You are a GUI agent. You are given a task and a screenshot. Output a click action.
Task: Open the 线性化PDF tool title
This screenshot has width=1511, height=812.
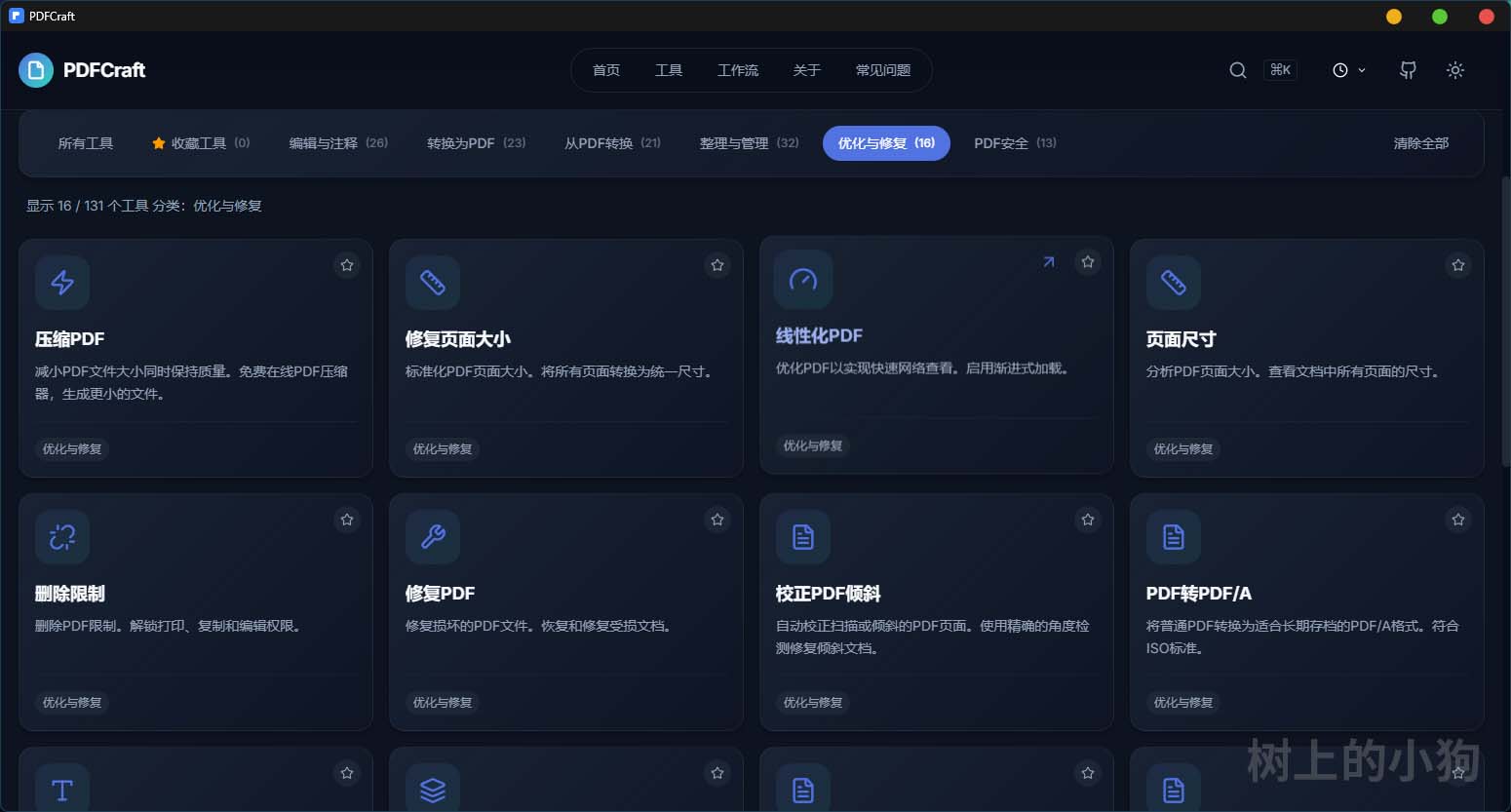(819, 335)
